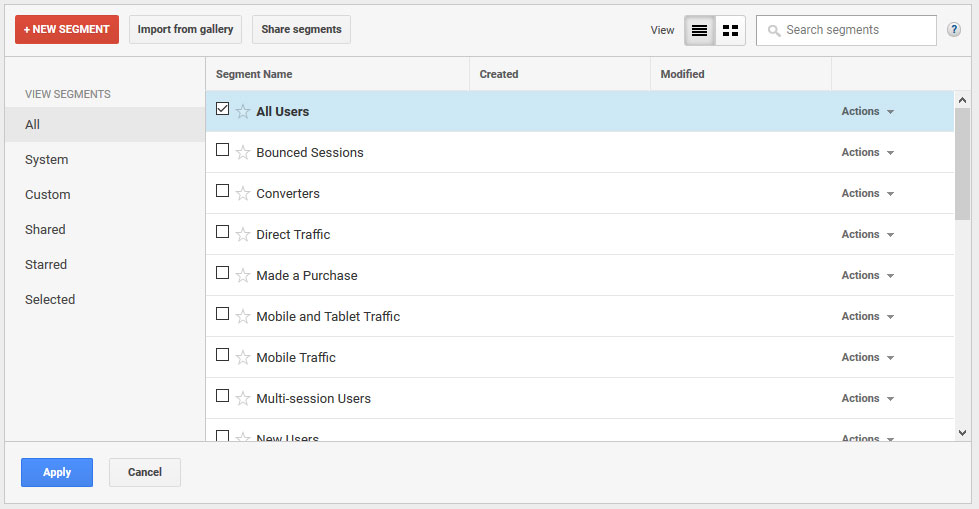Click the search magnifier icon
This screenshot has height=509, width=979.
tap(774, 31)
